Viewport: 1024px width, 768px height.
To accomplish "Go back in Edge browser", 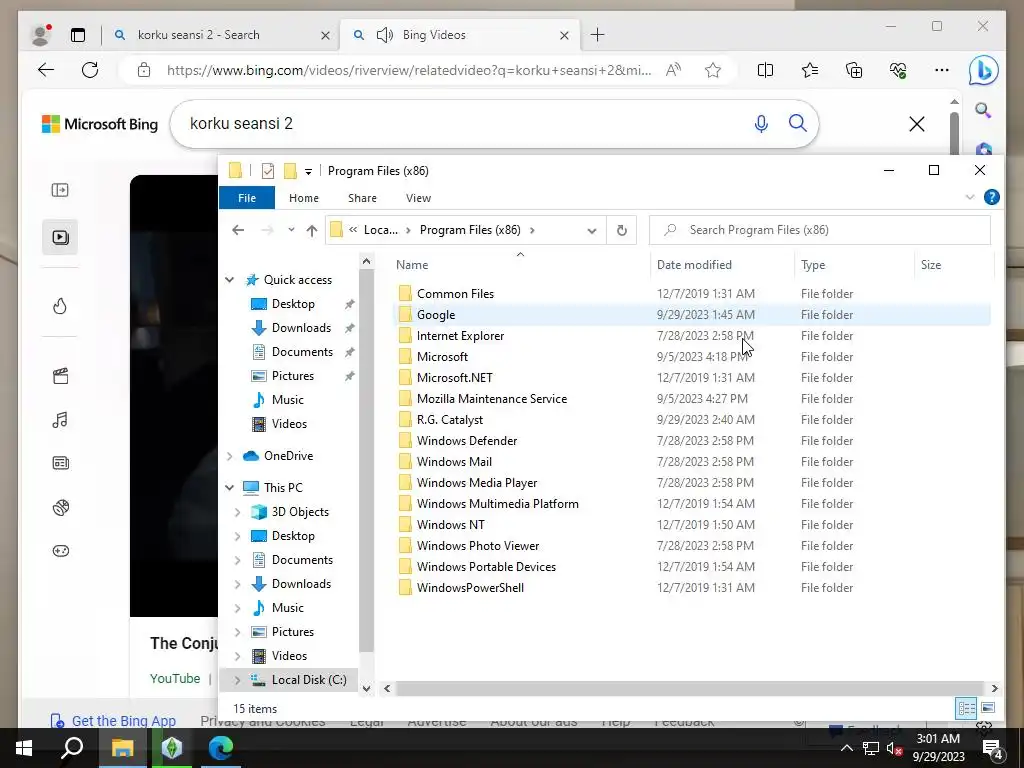I will click(46, 70).
